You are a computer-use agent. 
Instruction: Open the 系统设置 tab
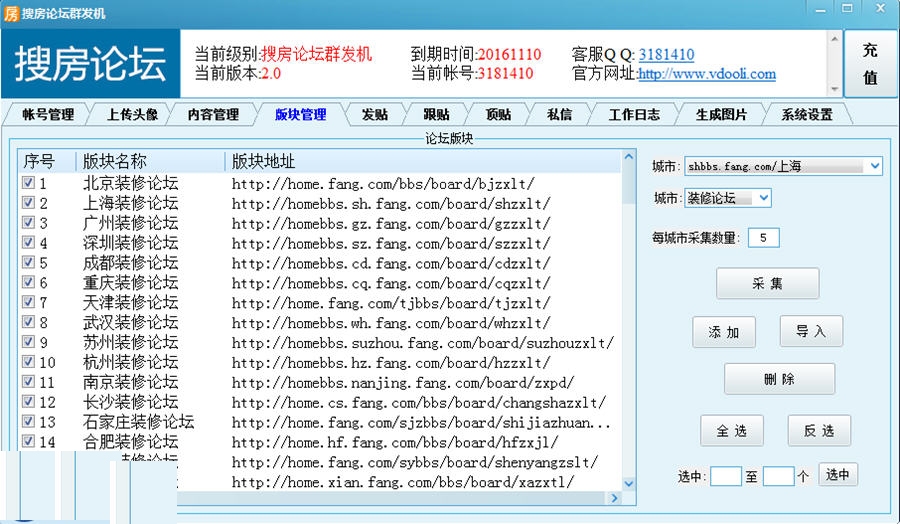click(807, 114)
